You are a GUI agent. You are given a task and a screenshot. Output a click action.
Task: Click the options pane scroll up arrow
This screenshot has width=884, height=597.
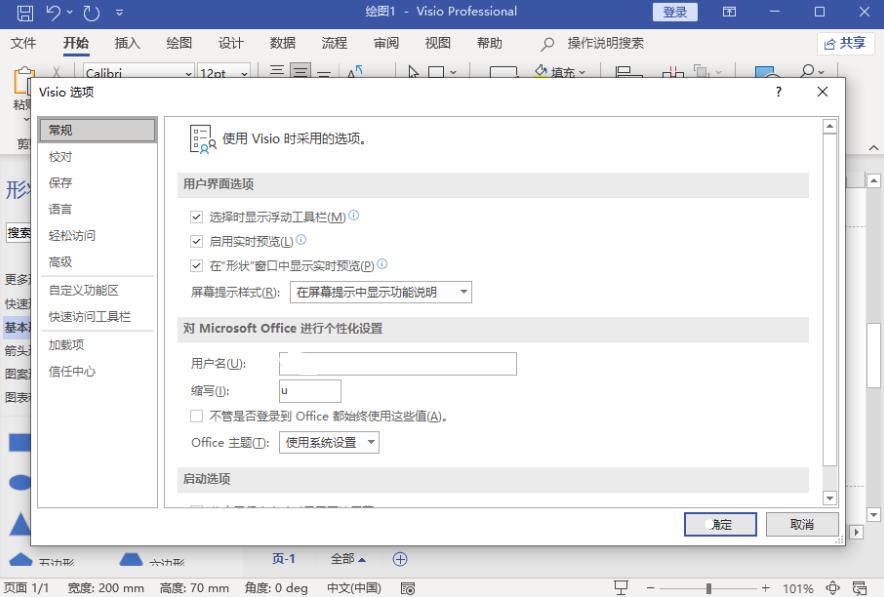coord(829,126)
